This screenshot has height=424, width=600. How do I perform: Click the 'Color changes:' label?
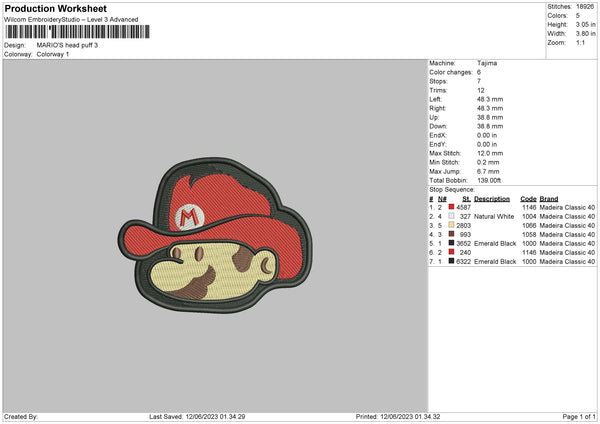451,72
